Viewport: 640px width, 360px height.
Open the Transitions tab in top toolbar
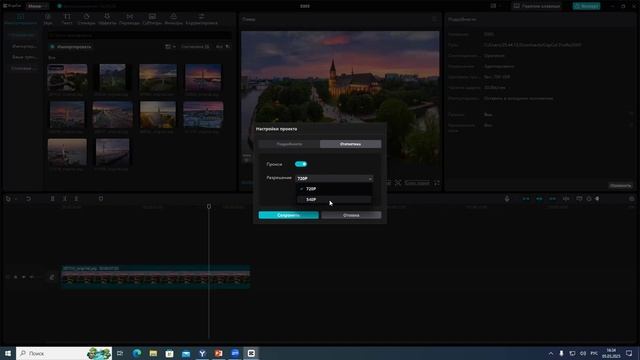(129, 19)
